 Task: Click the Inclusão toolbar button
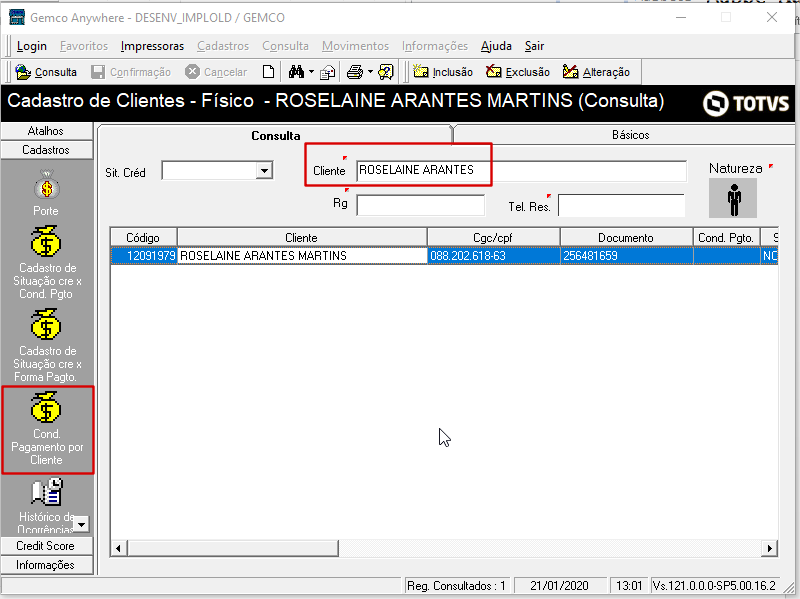pos(443,72)
